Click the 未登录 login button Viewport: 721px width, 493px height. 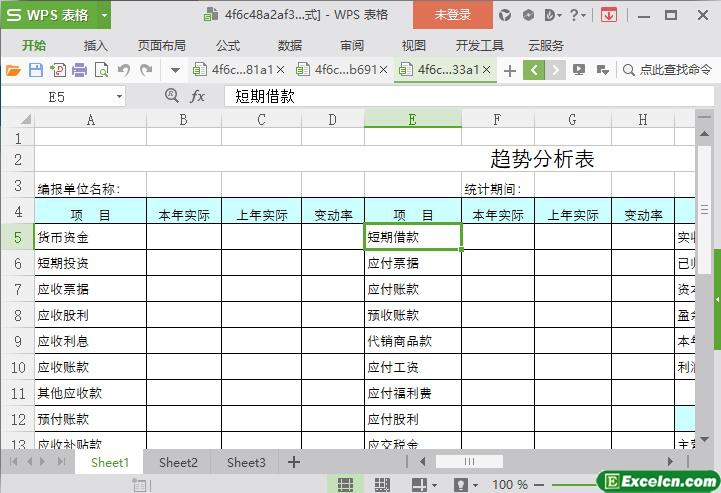click(453, 15)
